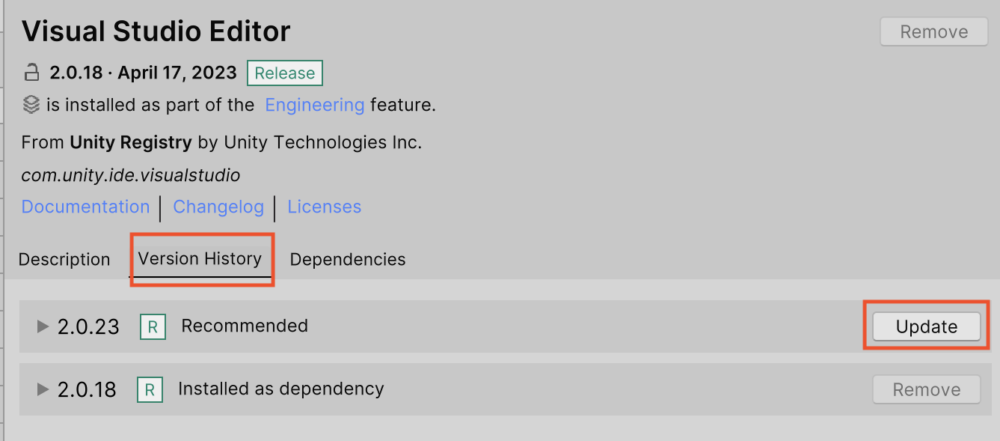Open the Licenses link
The height and width of the screenshot is (441, 1000).
[324, 207]
